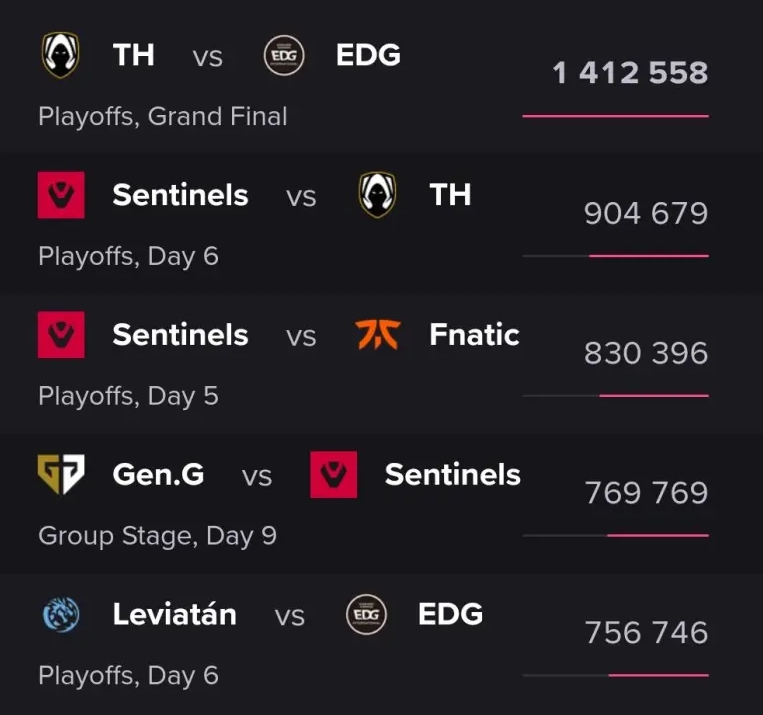Click the Team Heretics logo in Grand Final row

(61, 55)
